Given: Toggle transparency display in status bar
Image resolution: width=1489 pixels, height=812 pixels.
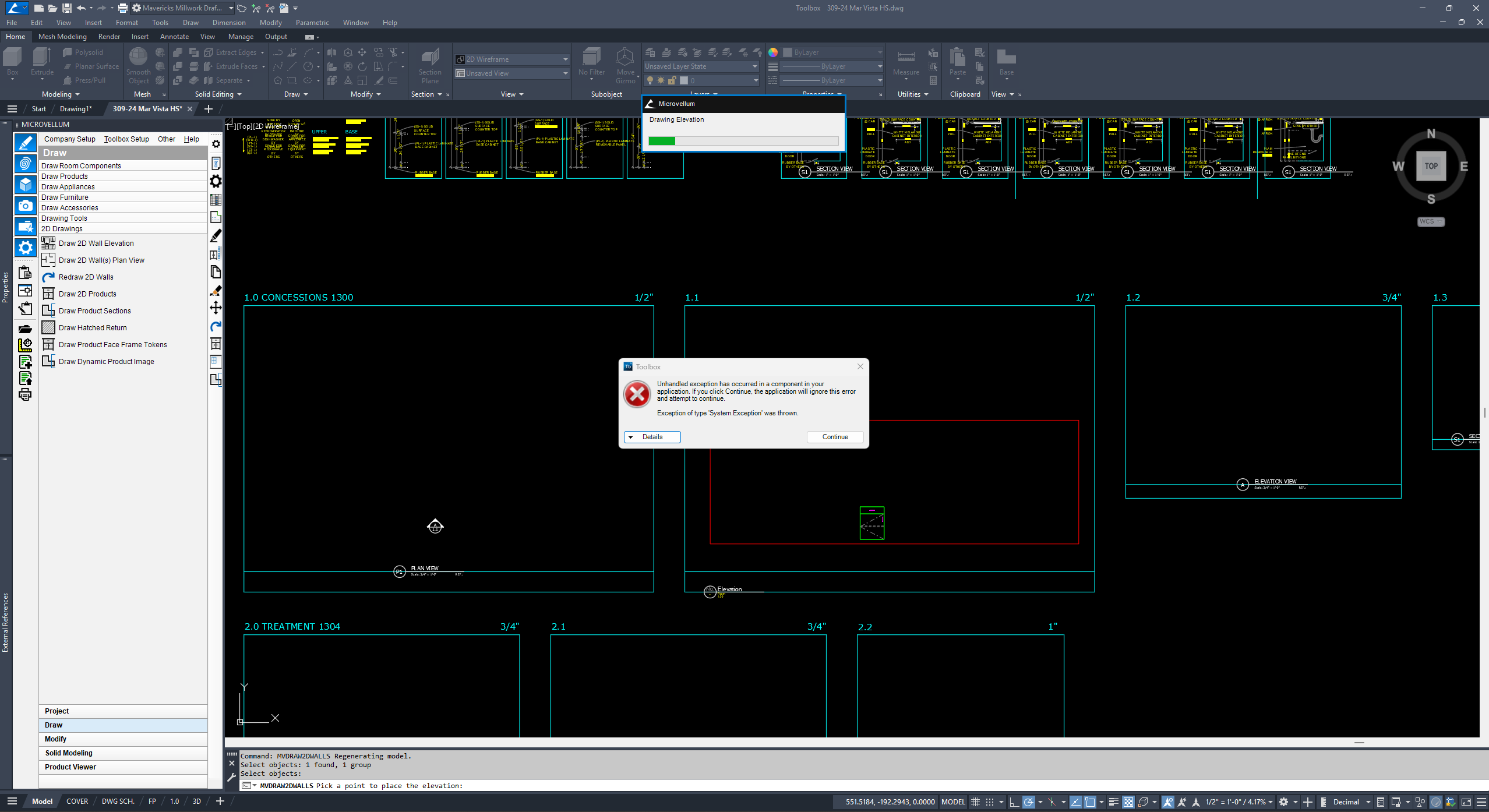Looking at the screenshot, I should 1128,802.
